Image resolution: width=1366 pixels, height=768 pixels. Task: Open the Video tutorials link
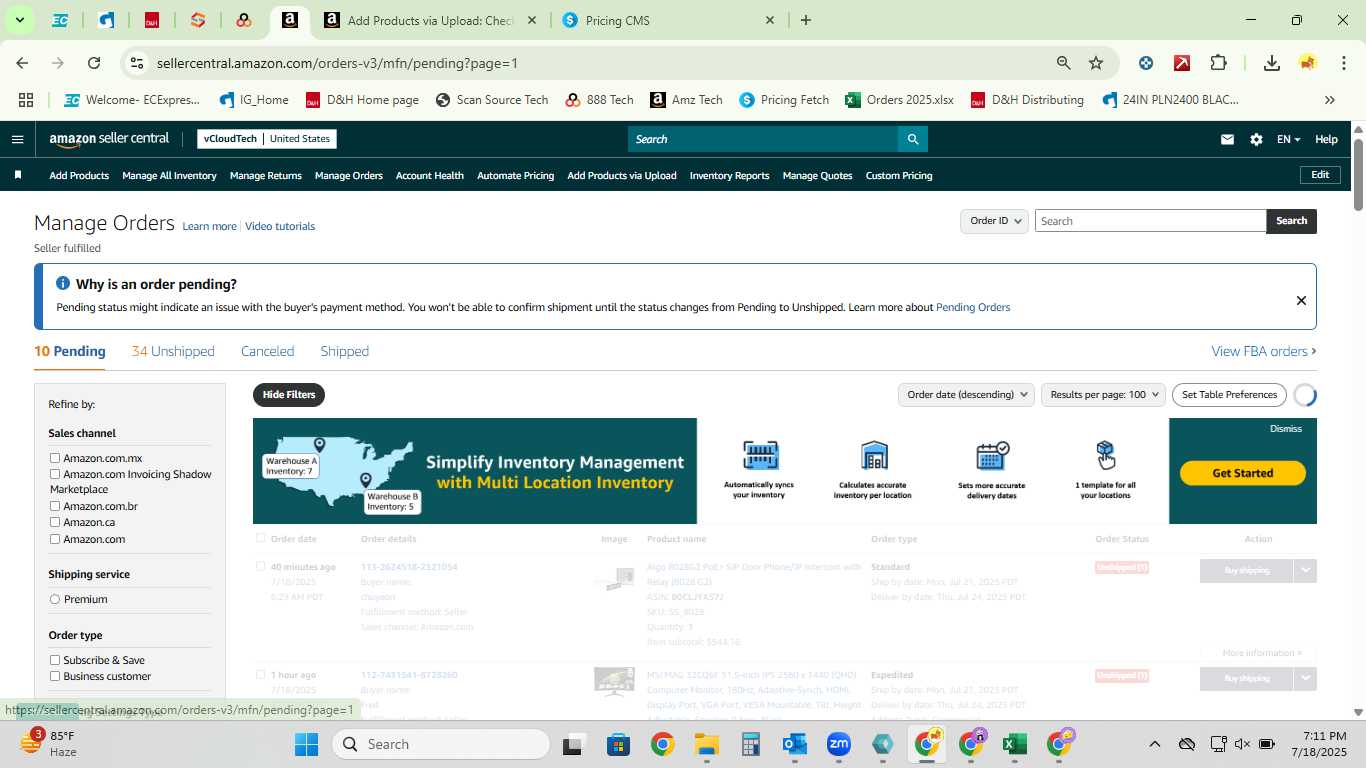point(280,226)
